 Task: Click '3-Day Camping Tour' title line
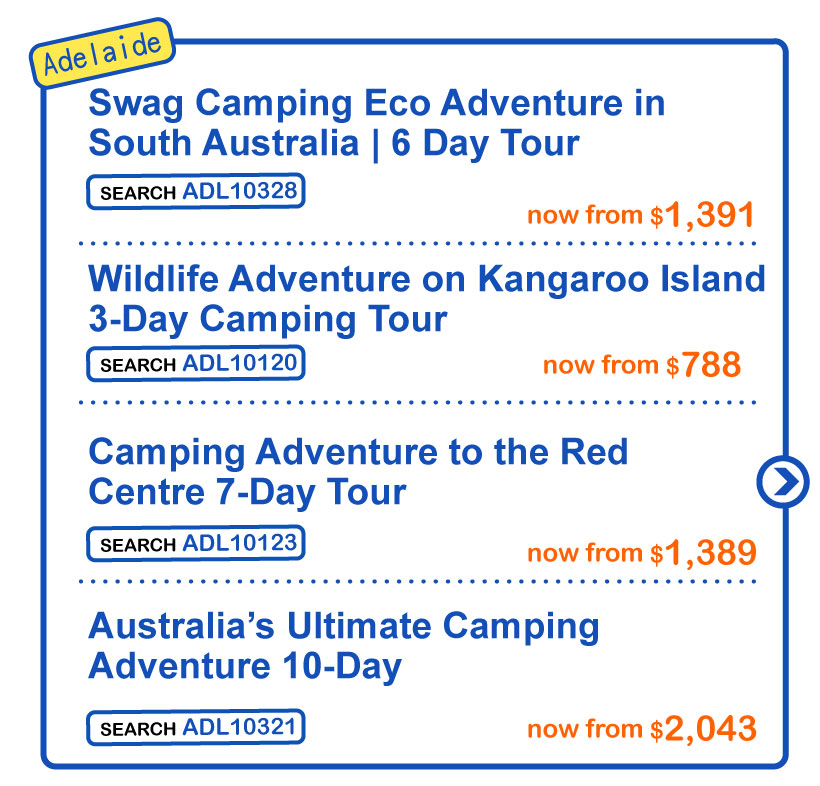(267, 319)
